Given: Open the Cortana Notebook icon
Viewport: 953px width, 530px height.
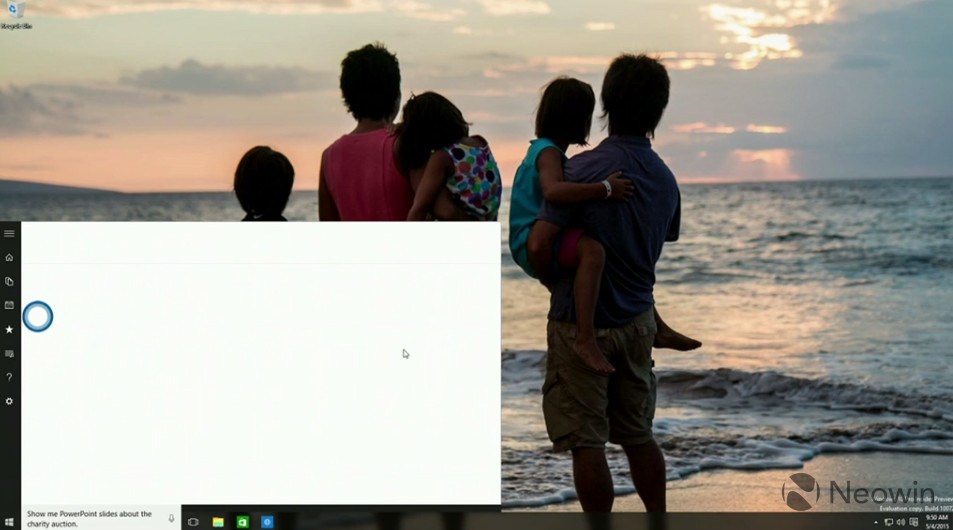Looking at the screenshot, I should pos(9,281).
